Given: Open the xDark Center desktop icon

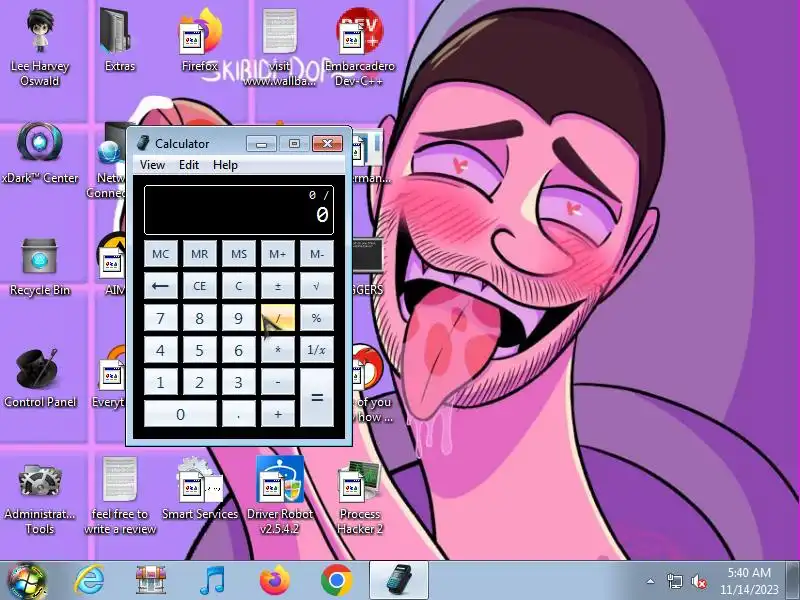Looking at the screenshot, I should coord(40,153).
